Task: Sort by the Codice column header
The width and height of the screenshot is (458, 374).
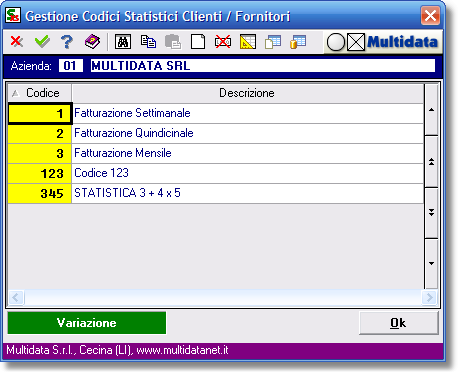Action: point(40,93)
